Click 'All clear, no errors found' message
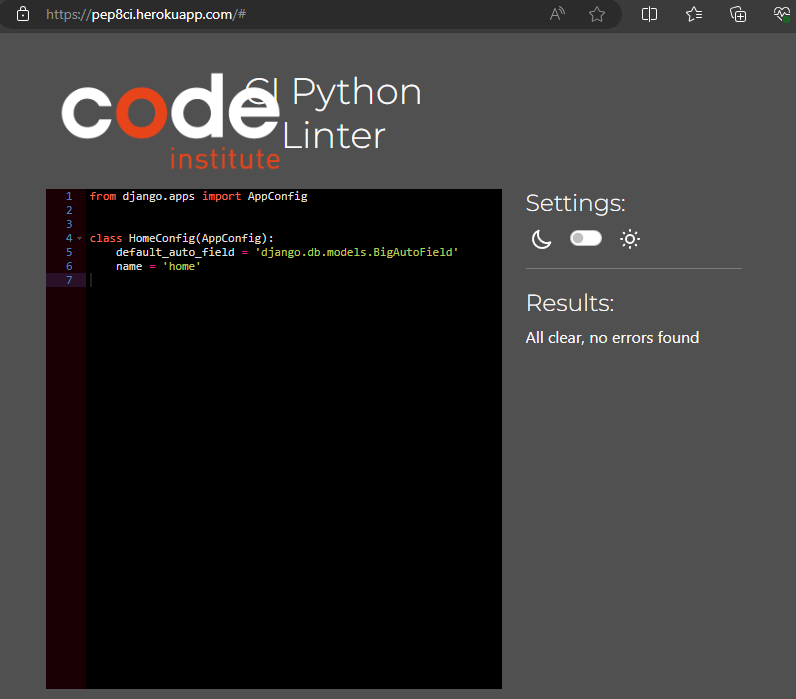 coord(612,338)
